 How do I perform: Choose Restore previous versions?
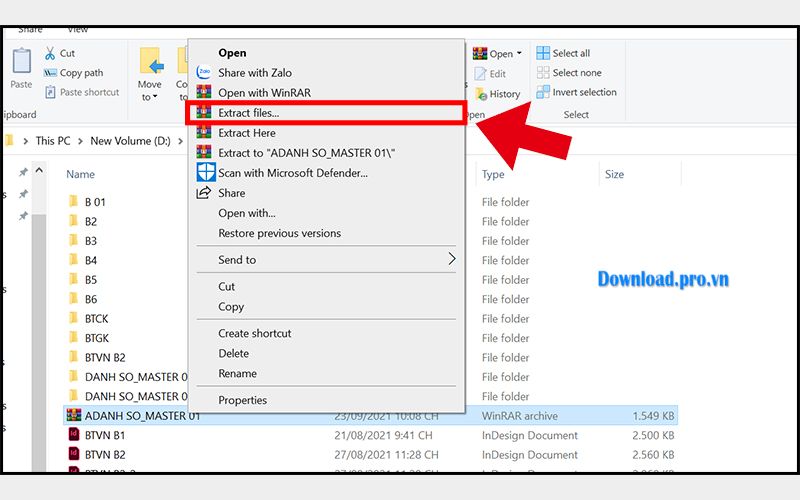[x=280, y=233]
